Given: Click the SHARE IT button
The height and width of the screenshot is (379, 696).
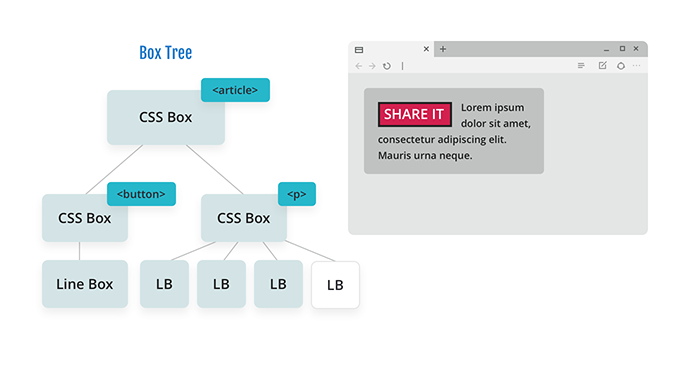Looking at the screenshot, I should point(415,114).
